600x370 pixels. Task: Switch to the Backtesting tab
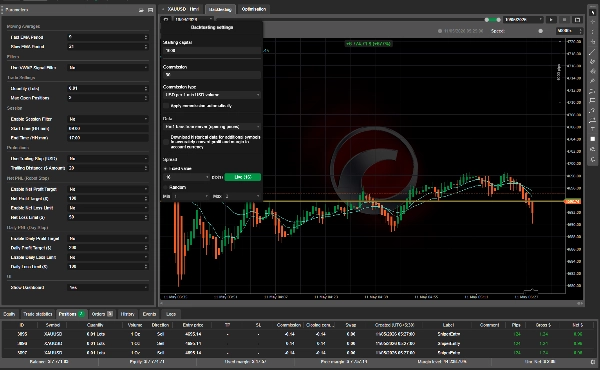pyautogui.click(x=220, y=9)
